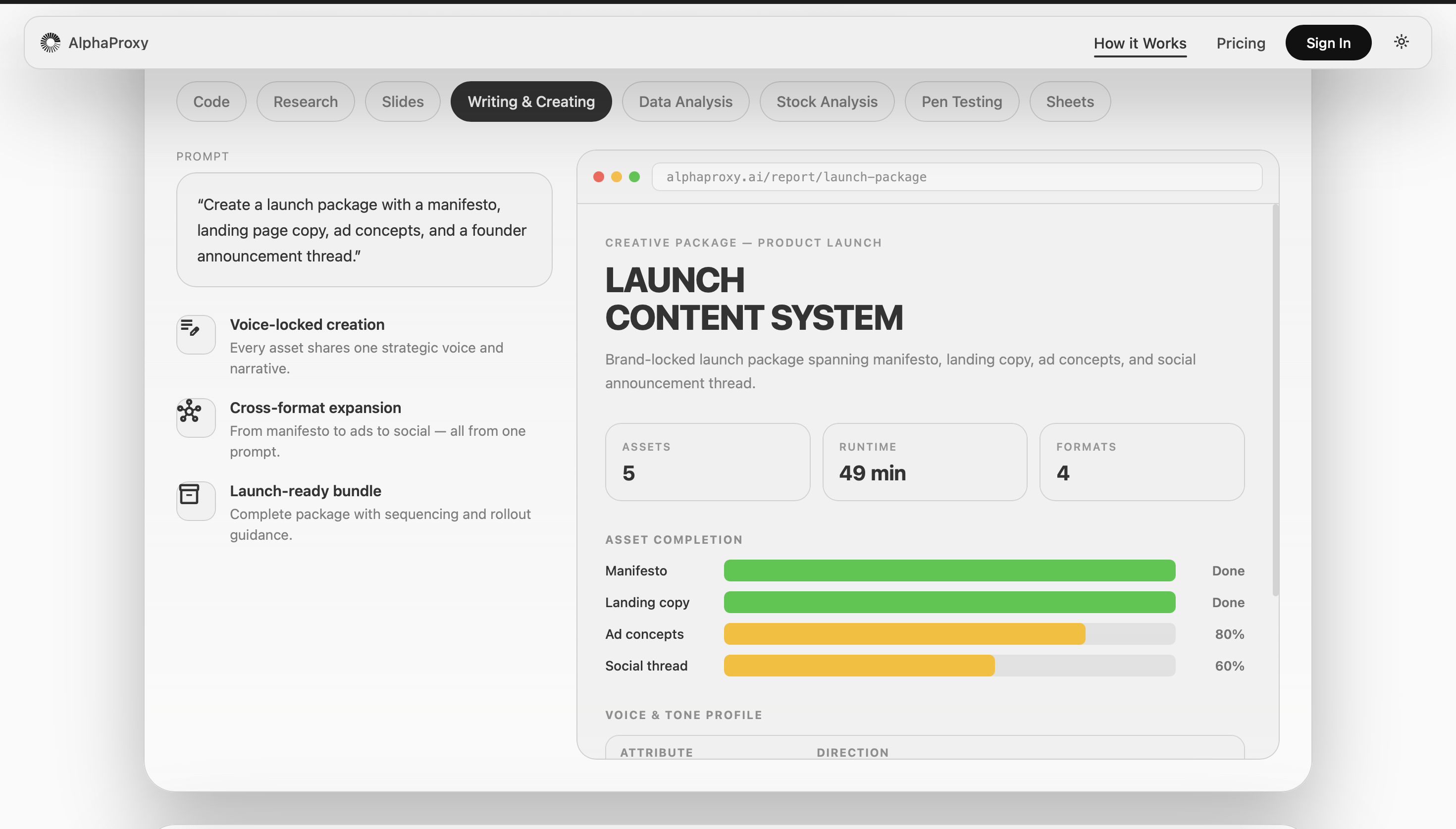Switch to the Code tab

[211, 102]
